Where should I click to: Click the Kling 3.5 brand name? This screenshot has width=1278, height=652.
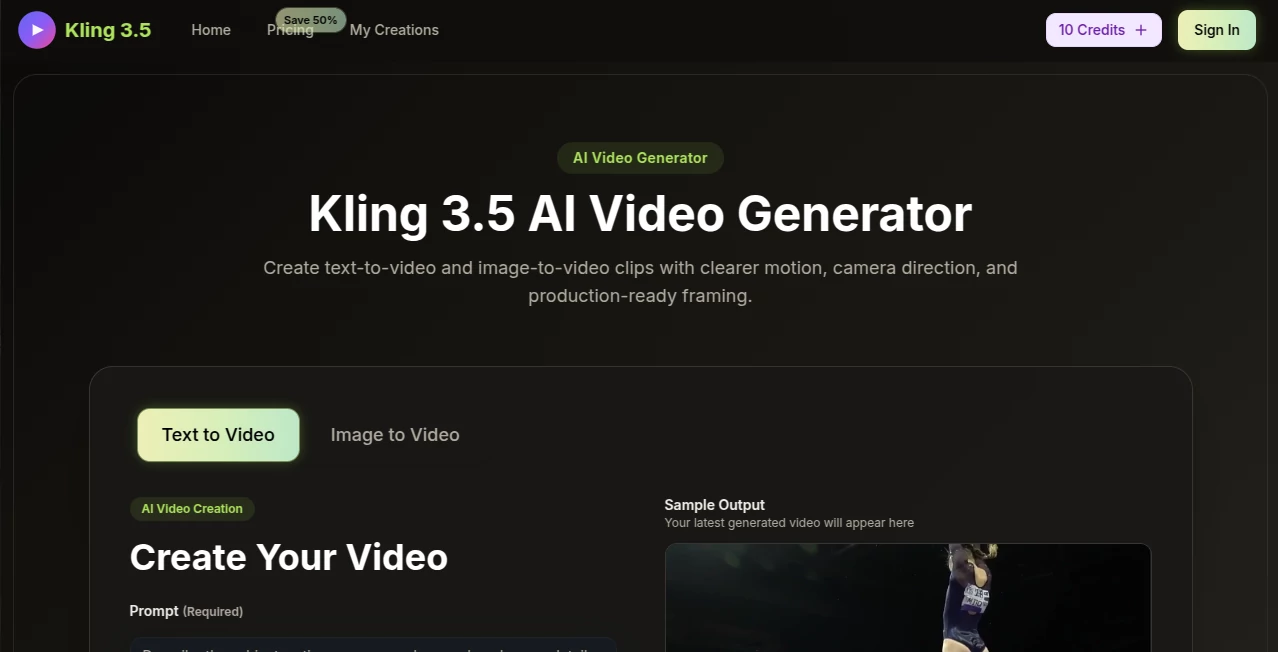pyautogui.click(x=108, y=30)
